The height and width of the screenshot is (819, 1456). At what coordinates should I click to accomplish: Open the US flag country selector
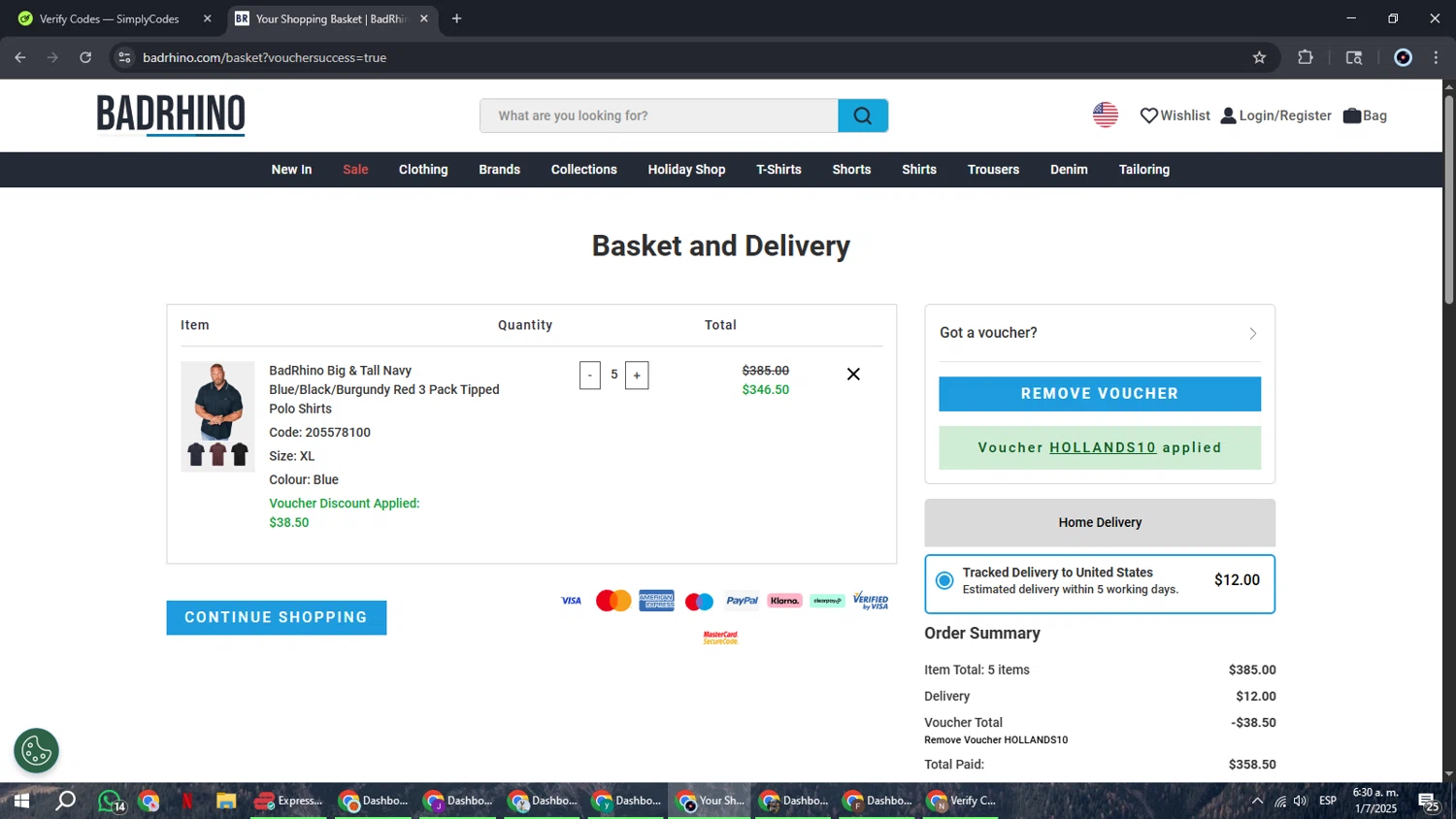1106,115
